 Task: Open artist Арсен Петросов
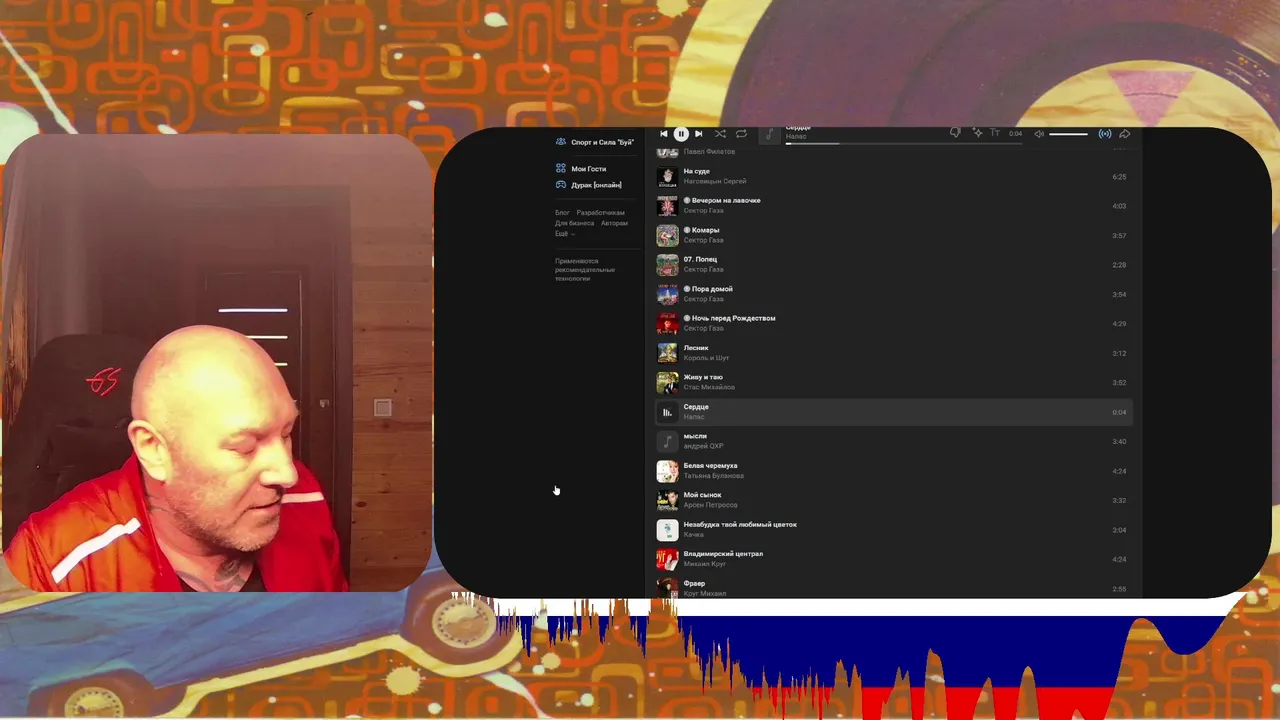pos(710,505)
